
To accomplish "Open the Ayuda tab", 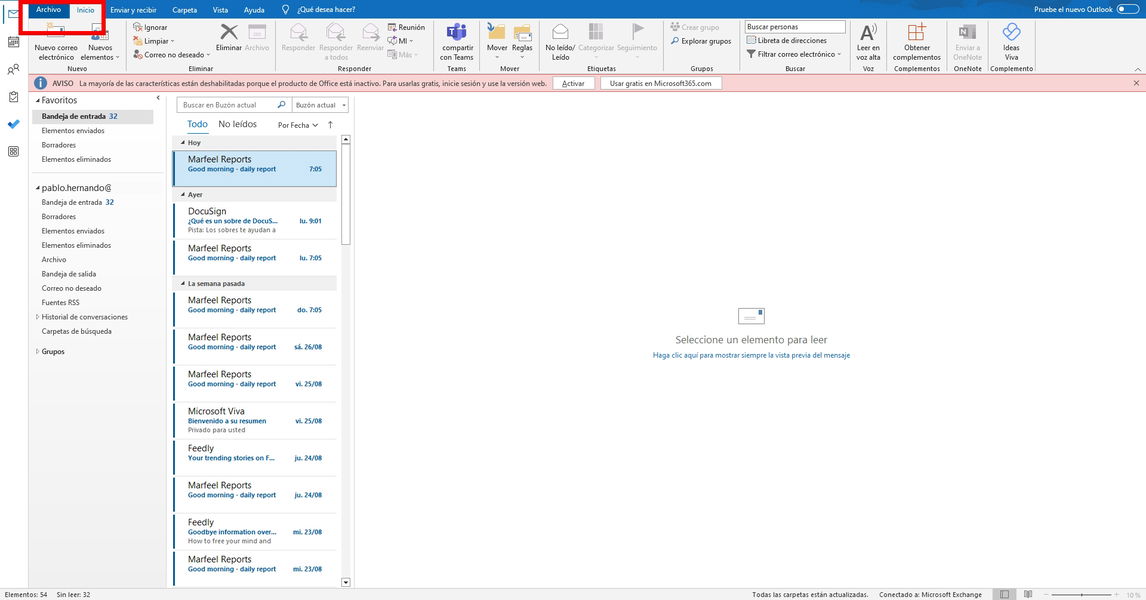I will point(254,10).
